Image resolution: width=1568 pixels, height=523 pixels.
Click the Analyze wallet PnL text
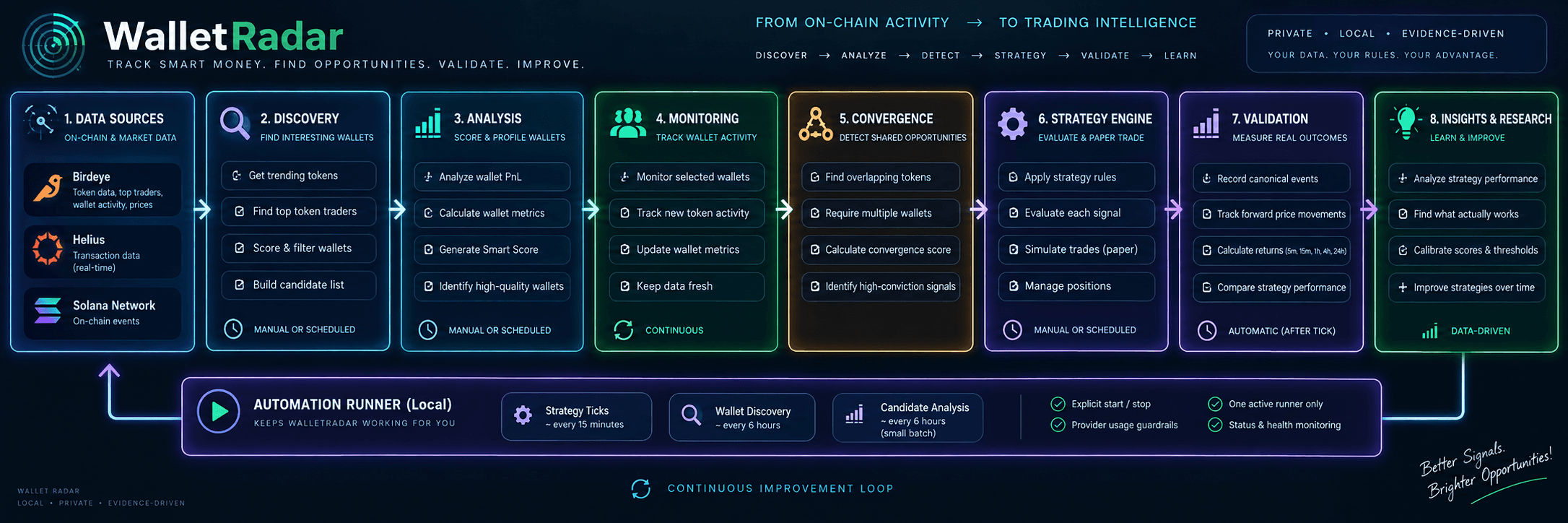click(x=480, y=177)
